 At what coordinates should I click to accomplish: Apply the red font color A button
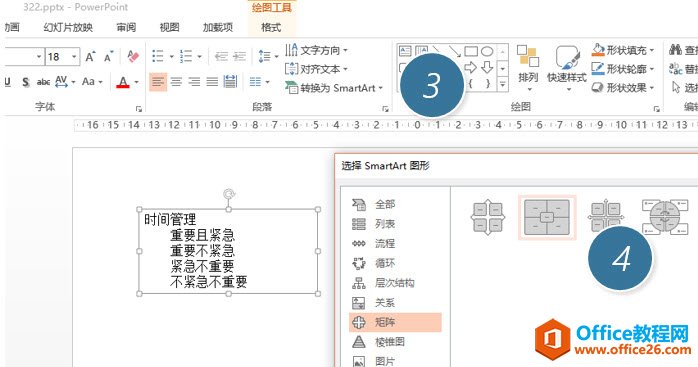[123, 82]
